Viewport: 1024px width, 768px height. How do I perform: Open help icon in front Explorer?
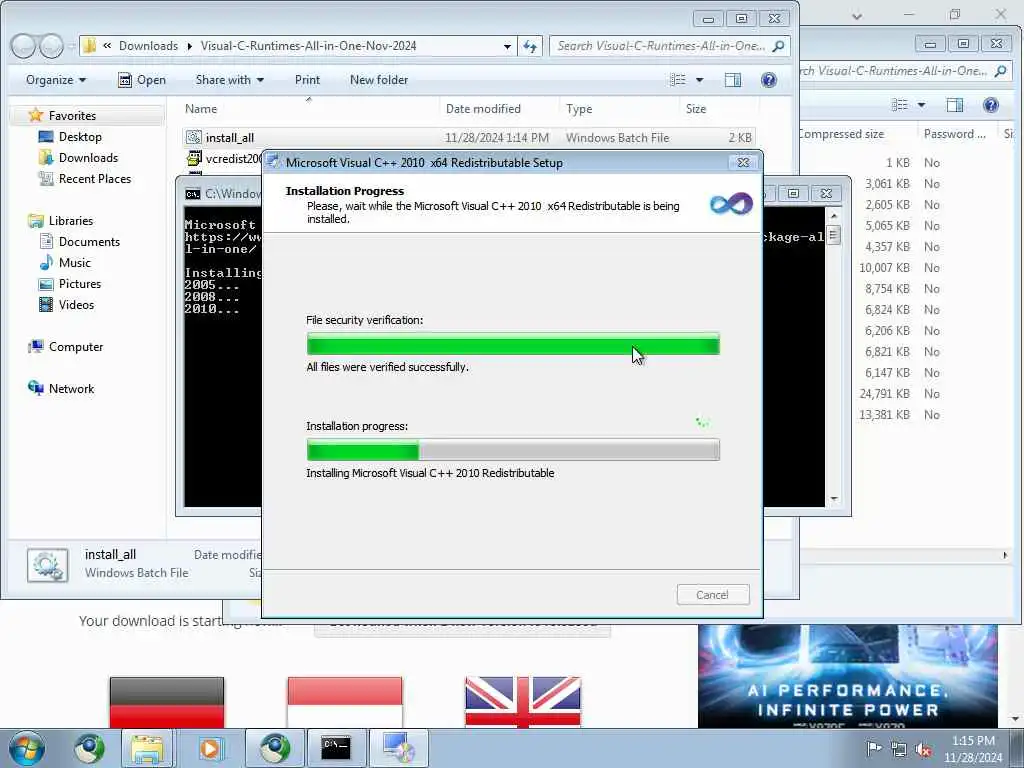[769, 80]
